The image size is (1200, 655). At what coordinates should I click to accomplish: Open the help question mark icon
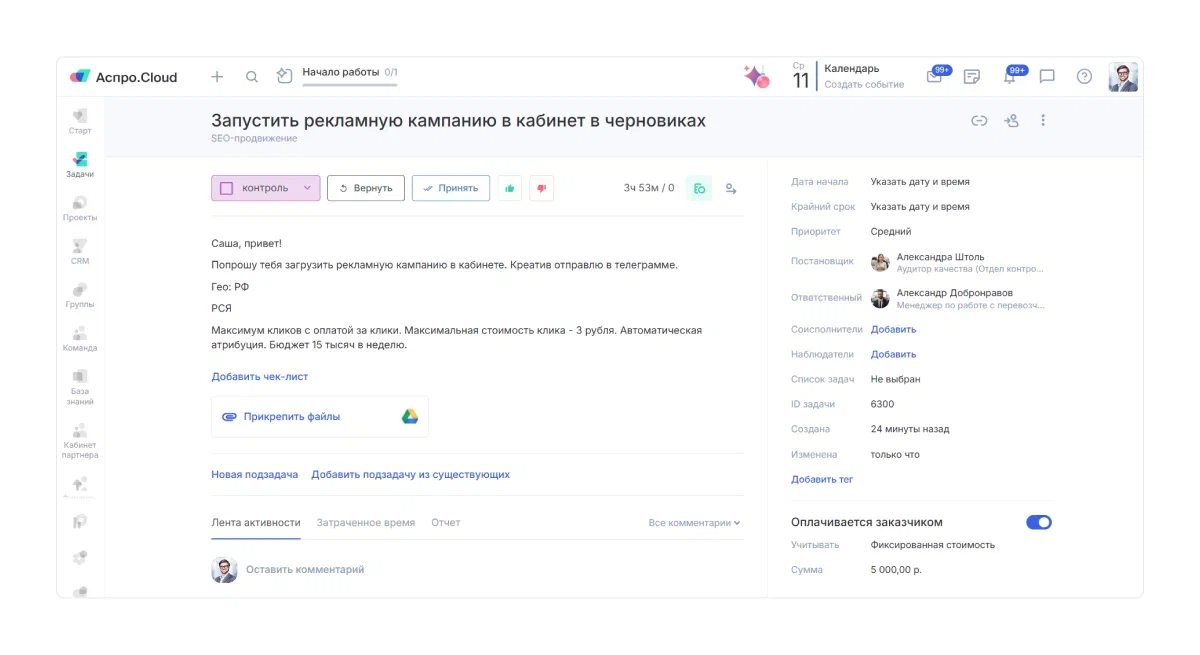1084,77
